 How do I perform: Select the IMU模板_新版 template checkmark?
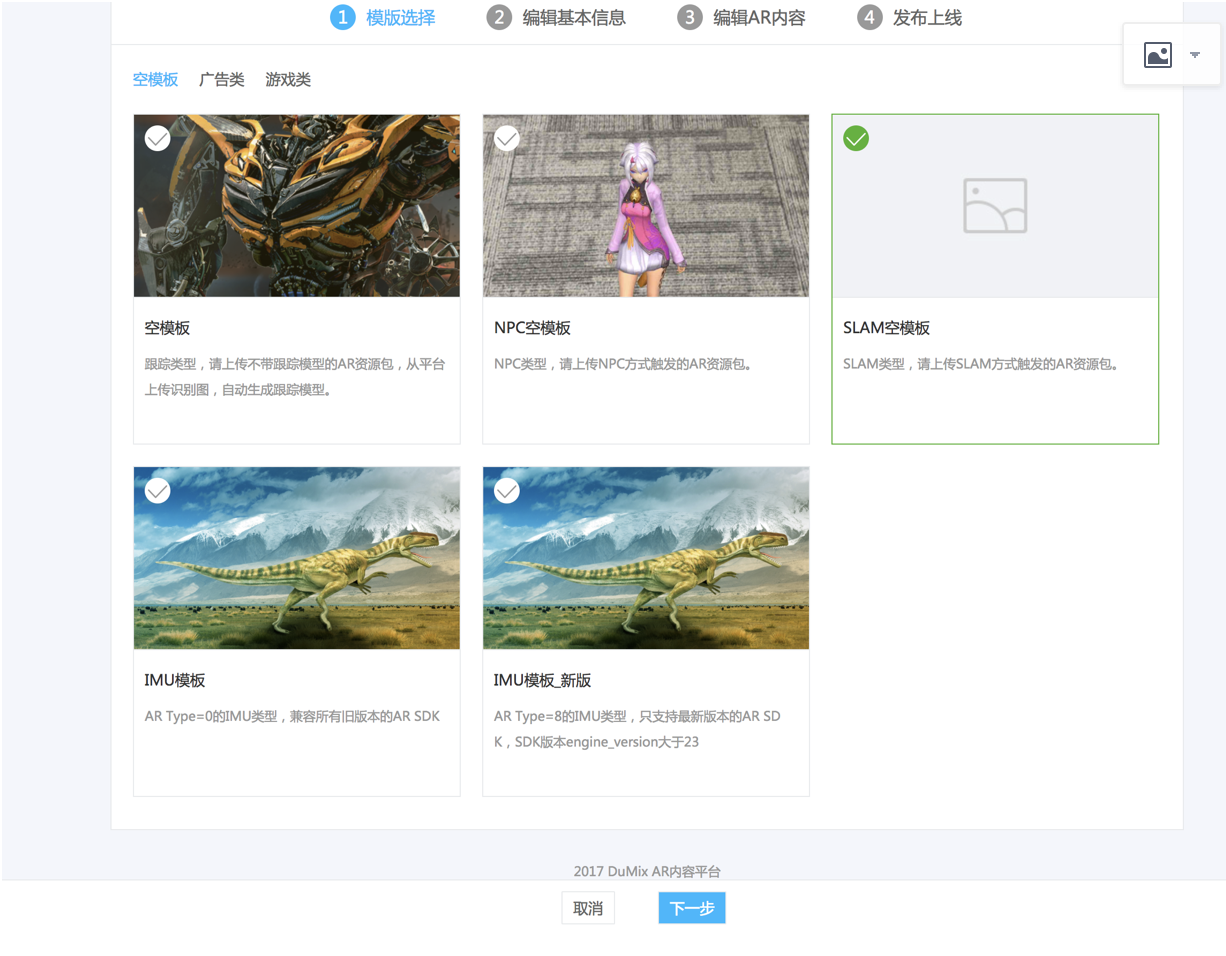coord(507,490)
